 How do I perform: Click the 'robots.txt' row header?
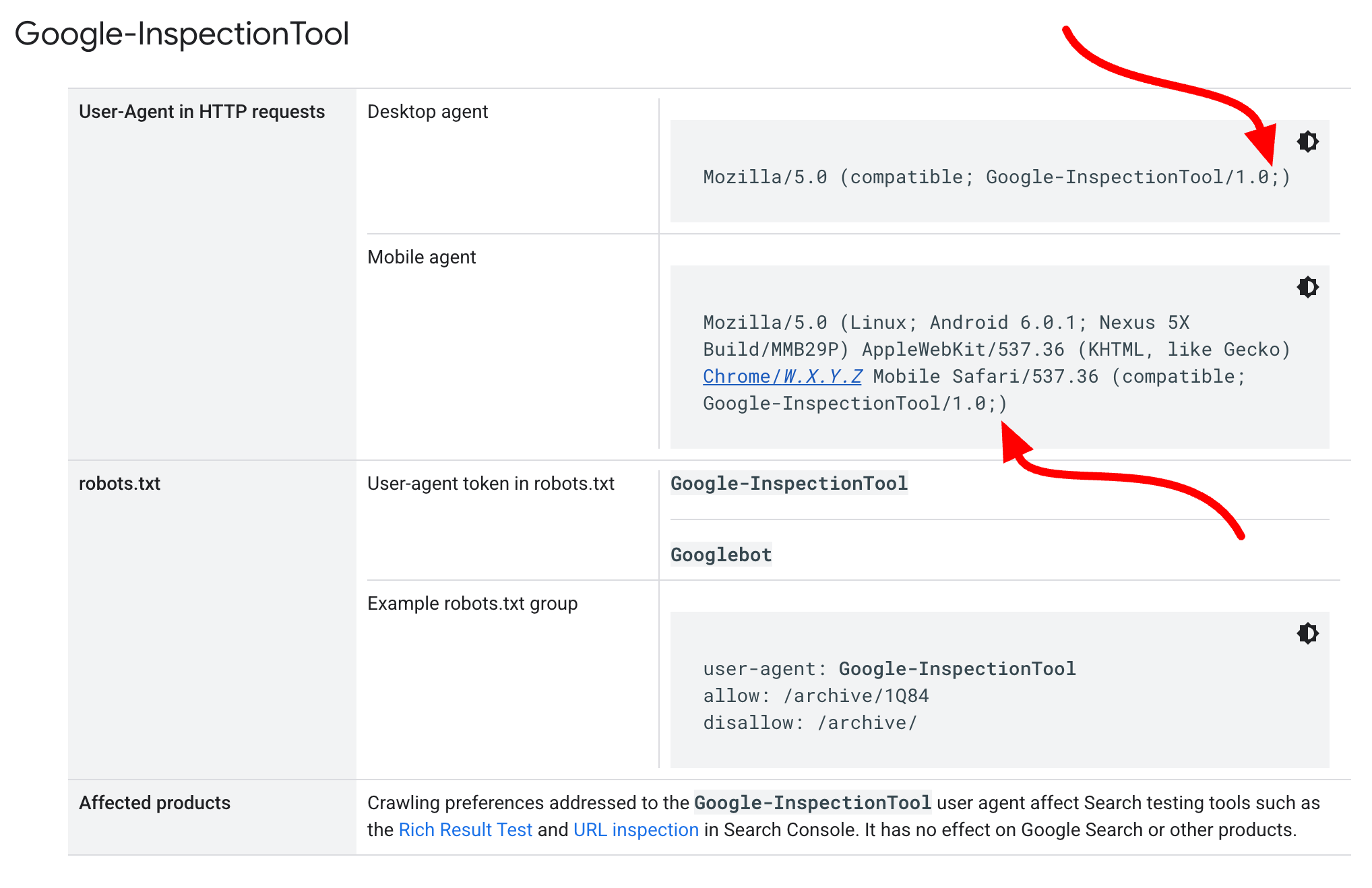(x=119, y=484)
